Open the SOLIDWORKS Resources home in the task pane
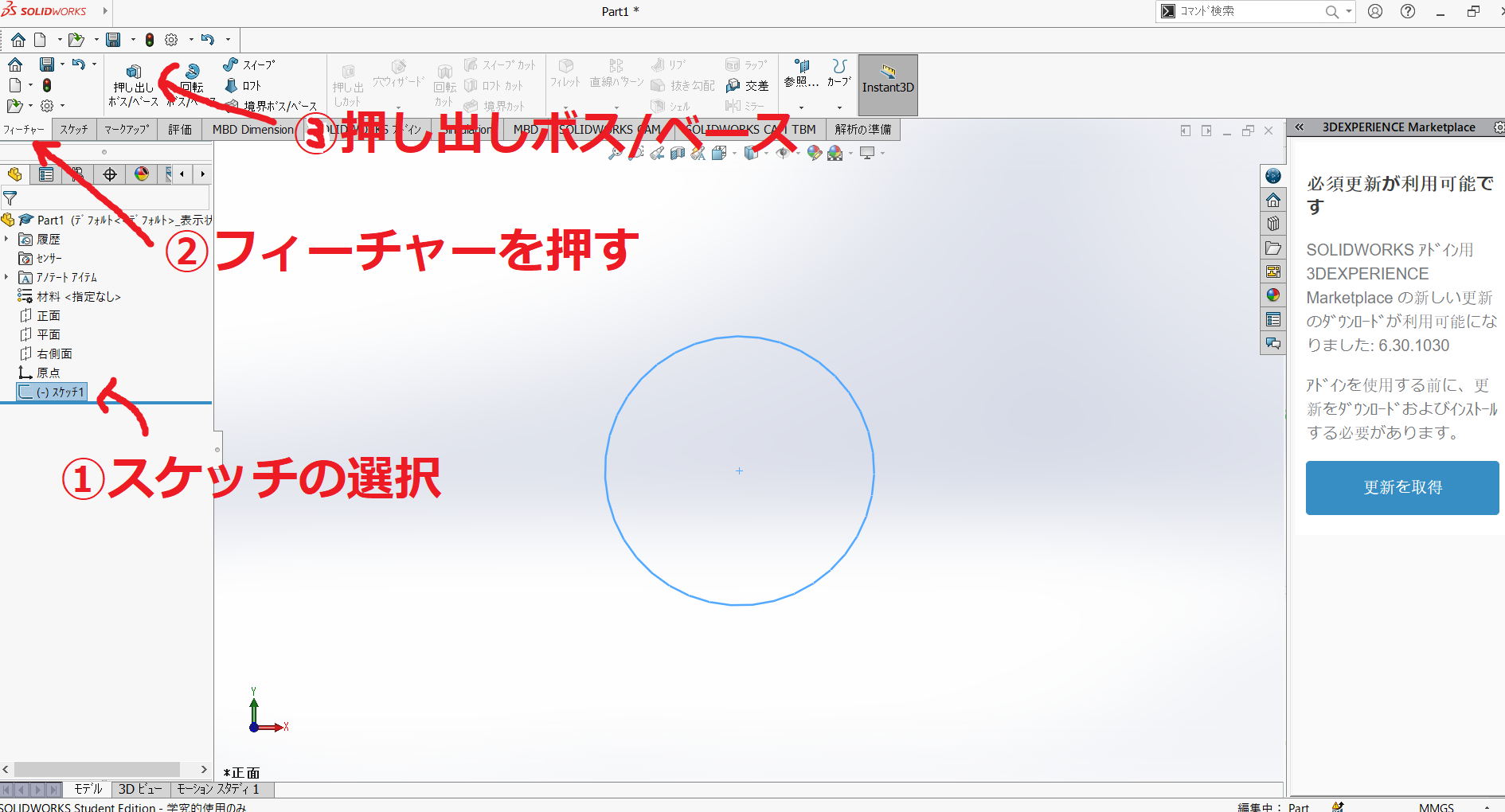The height and width of the screenshot is (812, 1505). [x=1273, y=200]
